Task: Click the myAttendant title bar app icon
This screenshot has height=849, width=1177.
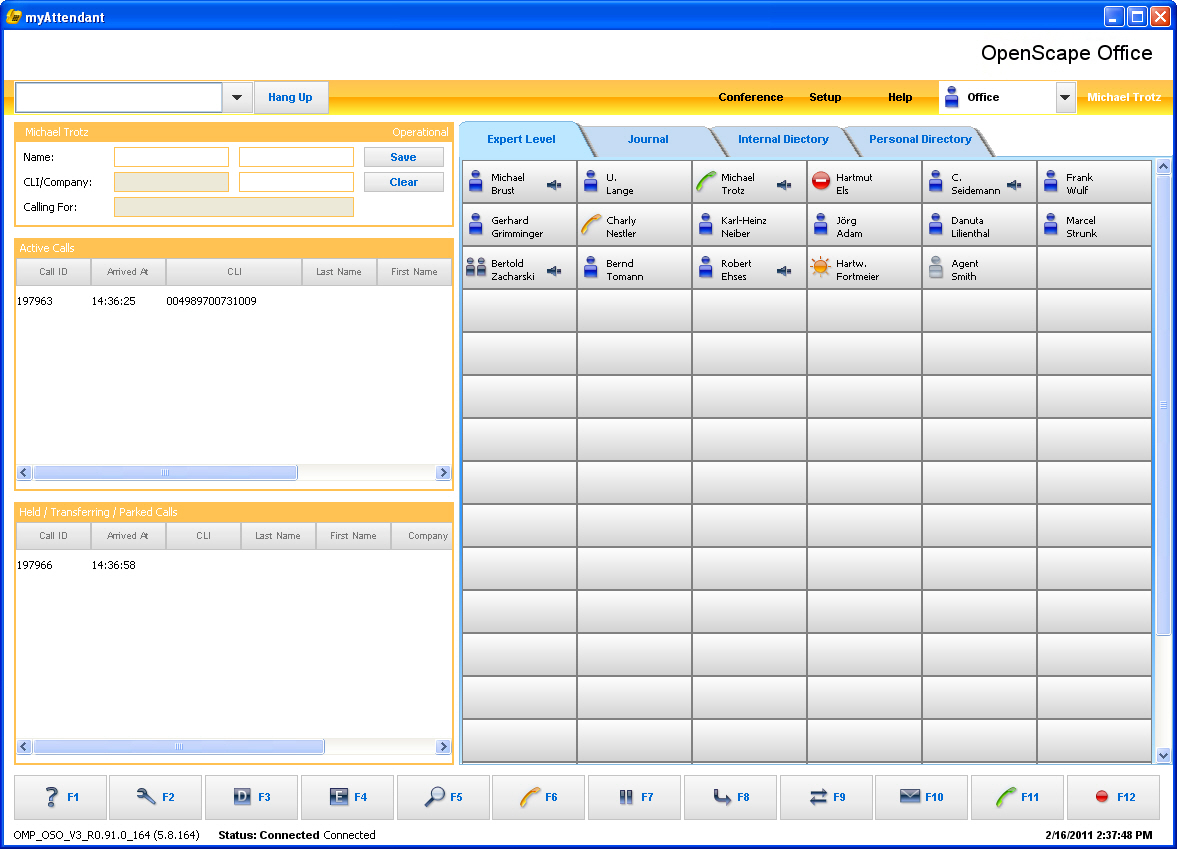Action: point(14,17)
